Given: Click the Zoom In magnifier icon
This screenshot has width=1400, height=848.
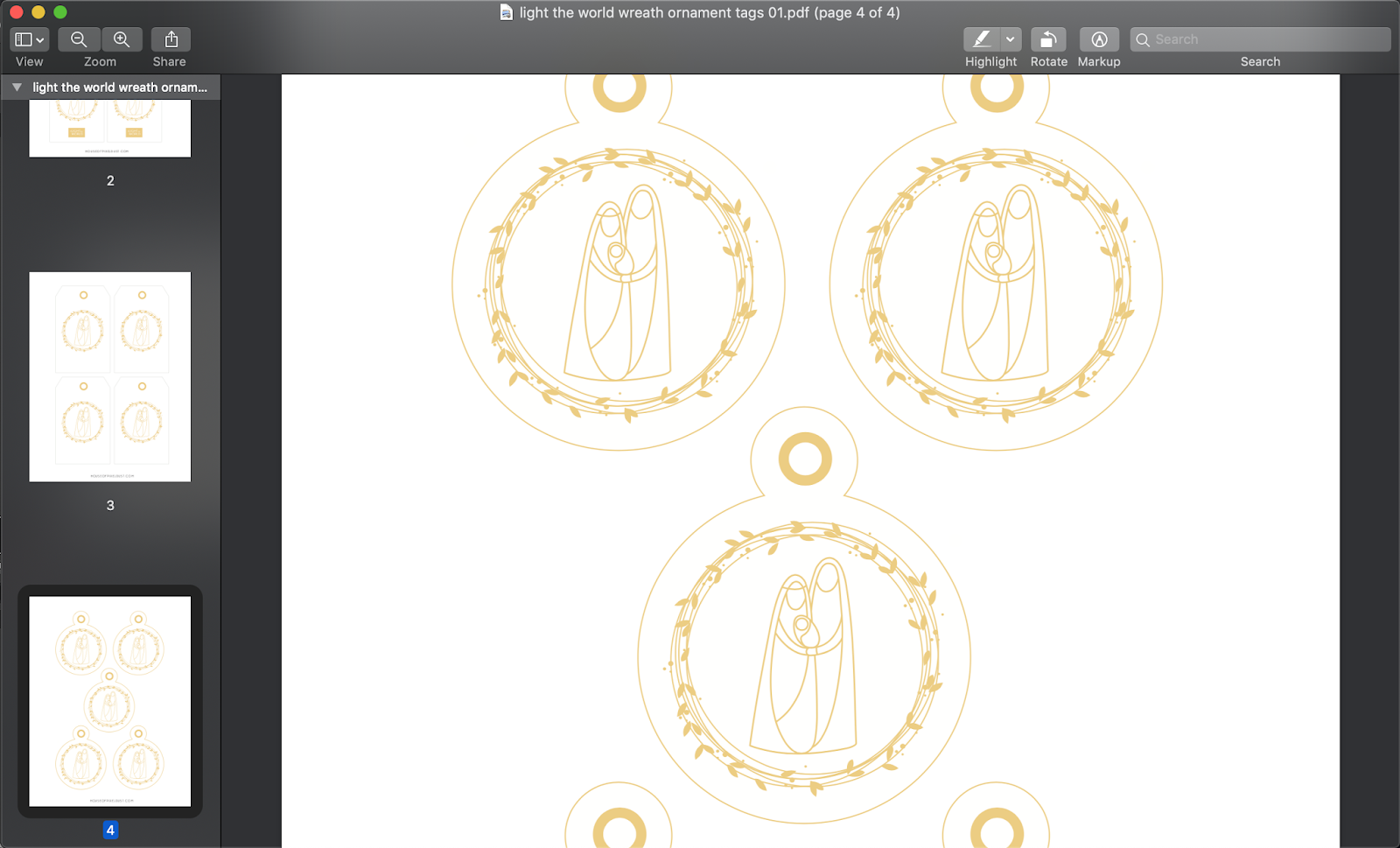Looking at the screenshot, I should click(122, 39).
